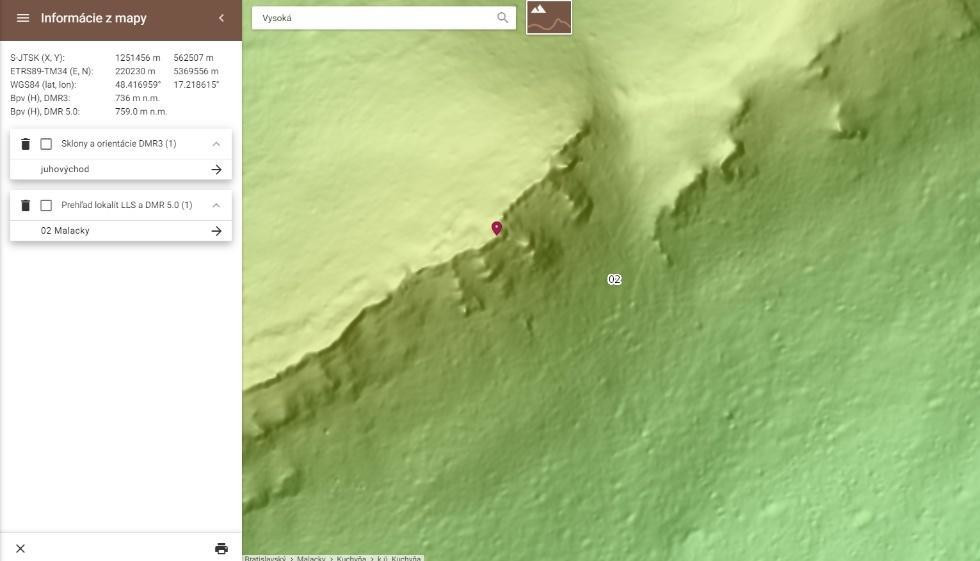This screenshot has width=980, height=561.
Task: Close the info panel with X
Action: [x=20, y=548]
